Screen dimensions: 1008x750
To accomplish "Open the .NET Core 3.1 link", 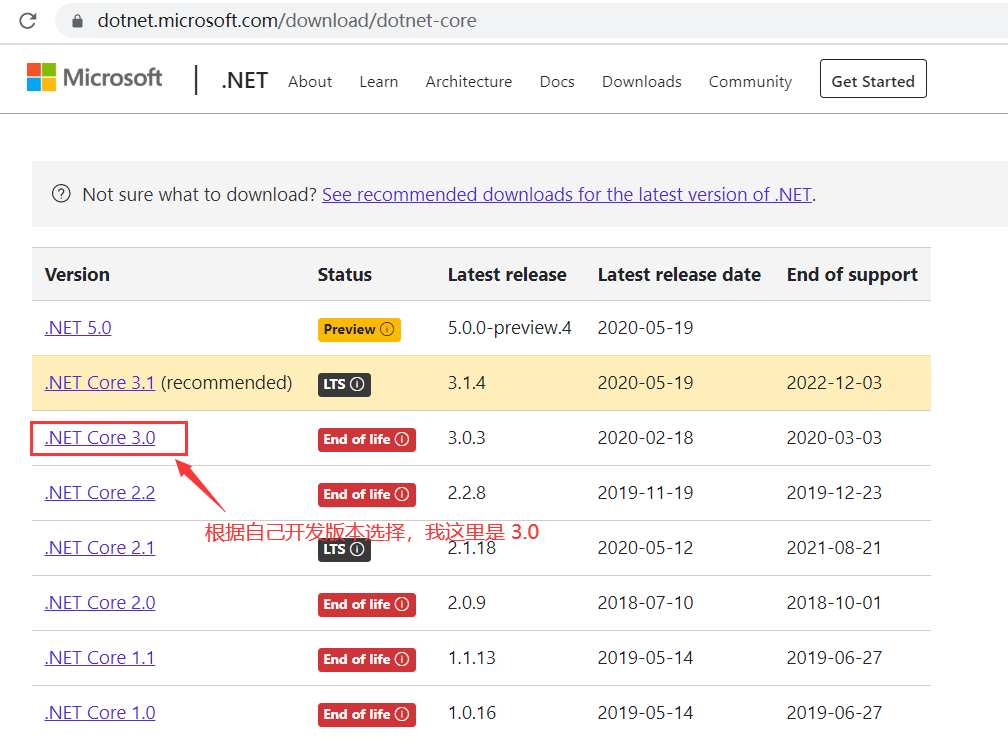I will (100, 382).
